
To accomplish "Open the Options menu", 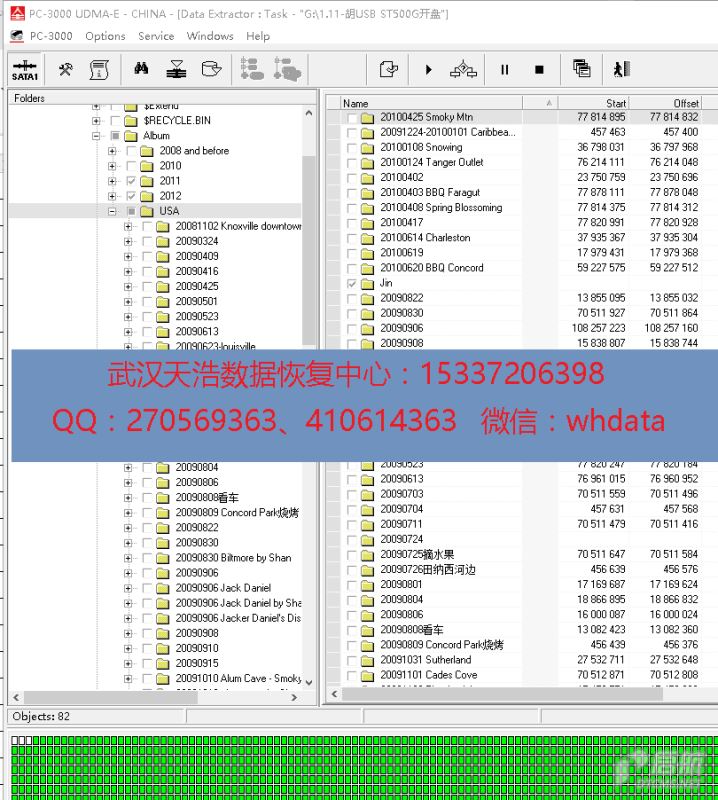I will point(105,36).
